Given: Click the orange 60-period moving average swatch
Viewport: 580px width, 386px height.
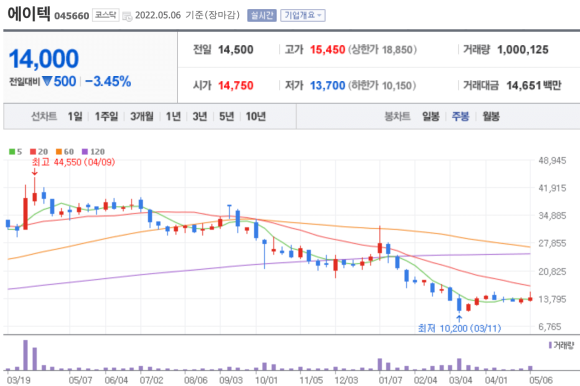Looking at the screenshot, I should (x=59, y=152).
